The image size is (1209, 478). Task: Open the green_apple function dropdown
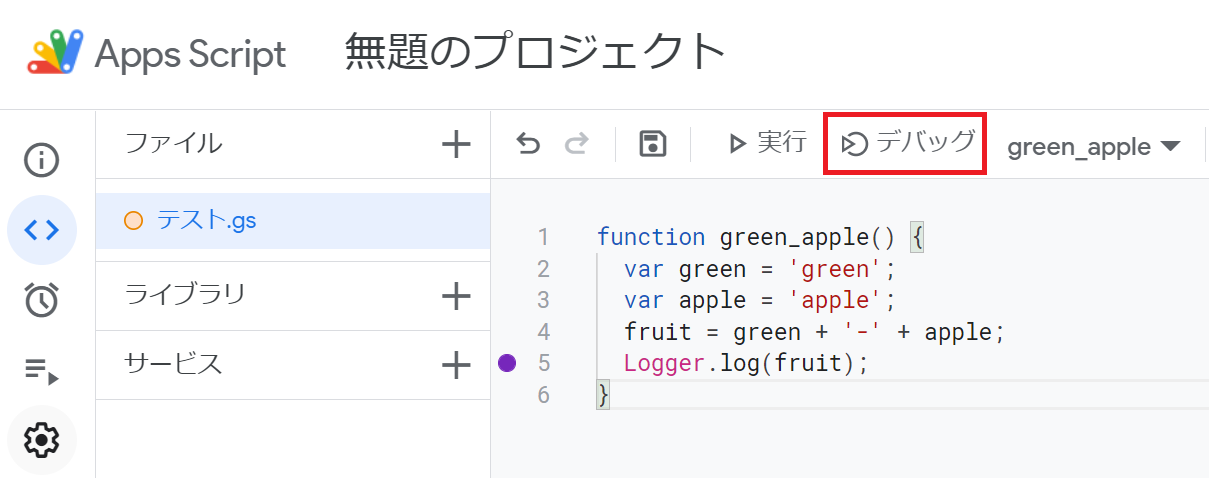[1094, 147]
